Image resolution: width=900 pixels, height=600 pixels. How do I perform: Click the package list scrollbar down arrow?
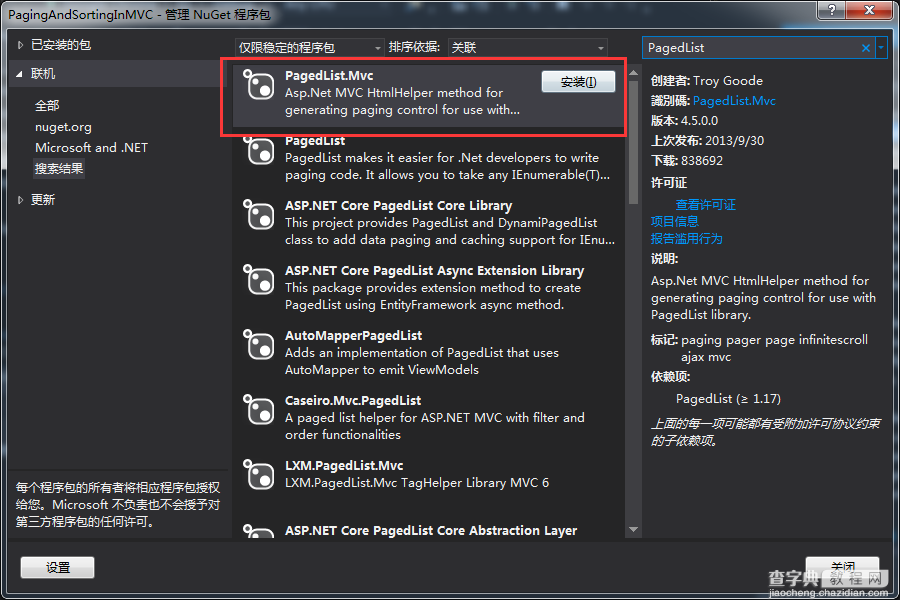[634, 529]
